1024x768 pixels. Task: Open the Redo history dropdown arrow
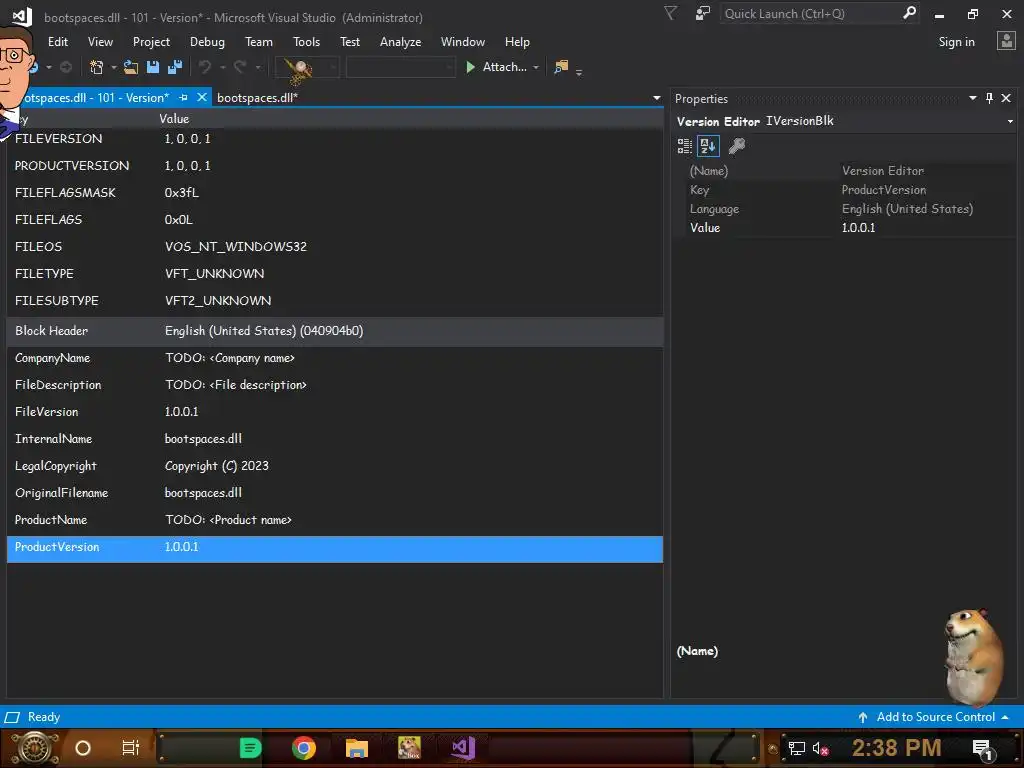point(258,67)
